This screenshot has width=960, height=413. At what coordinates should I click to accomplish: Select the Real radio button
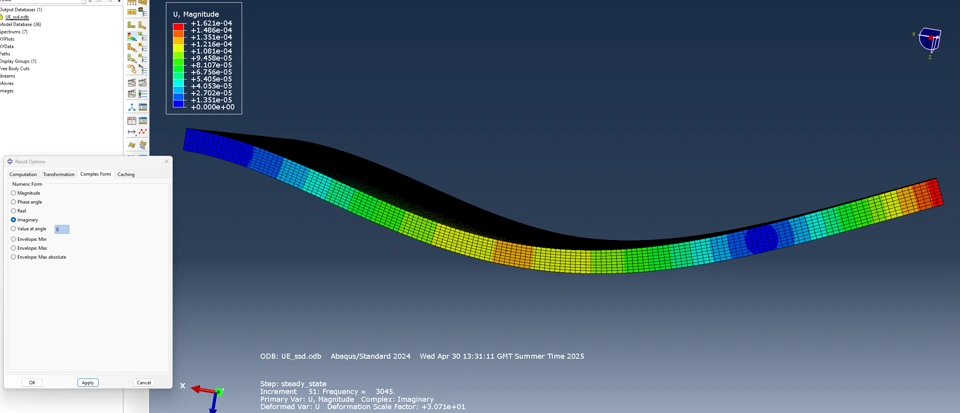13,210
